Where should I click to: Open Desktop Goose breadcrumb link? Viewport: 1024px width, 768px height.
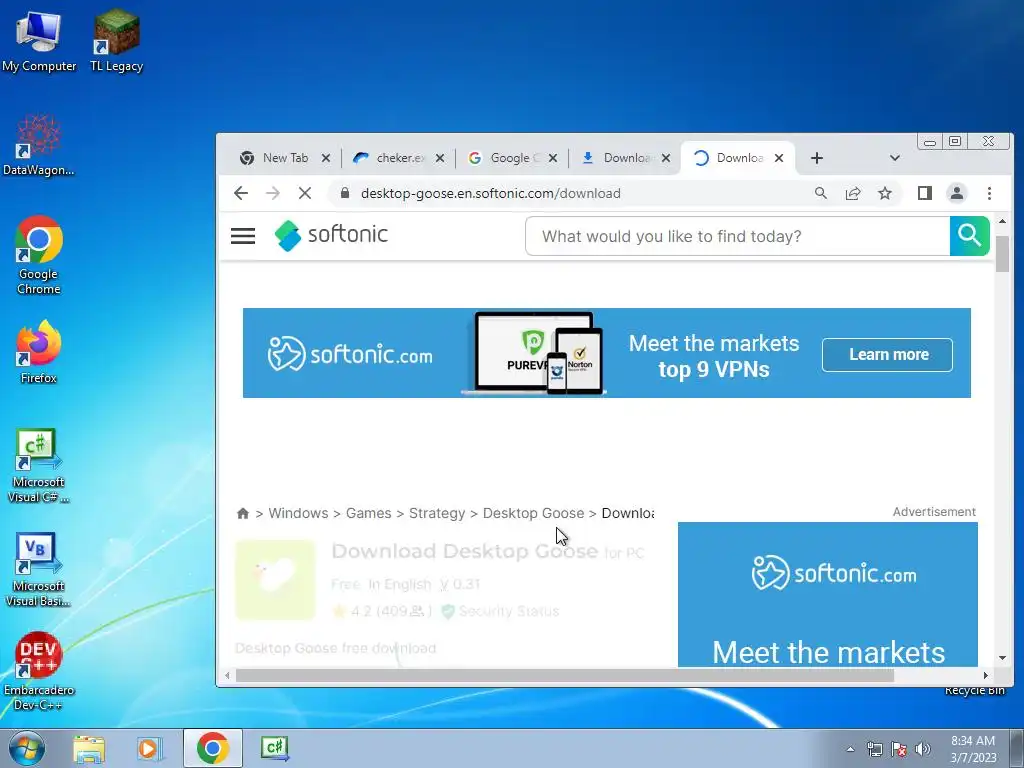534,513
